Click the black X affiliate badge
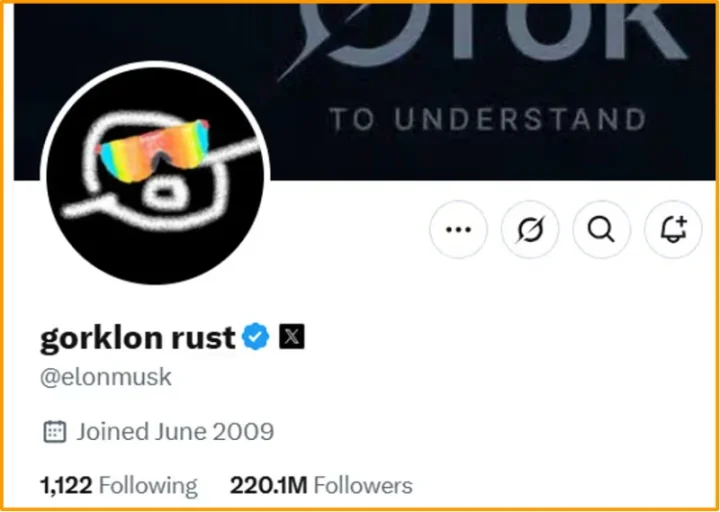 point(291,337)
